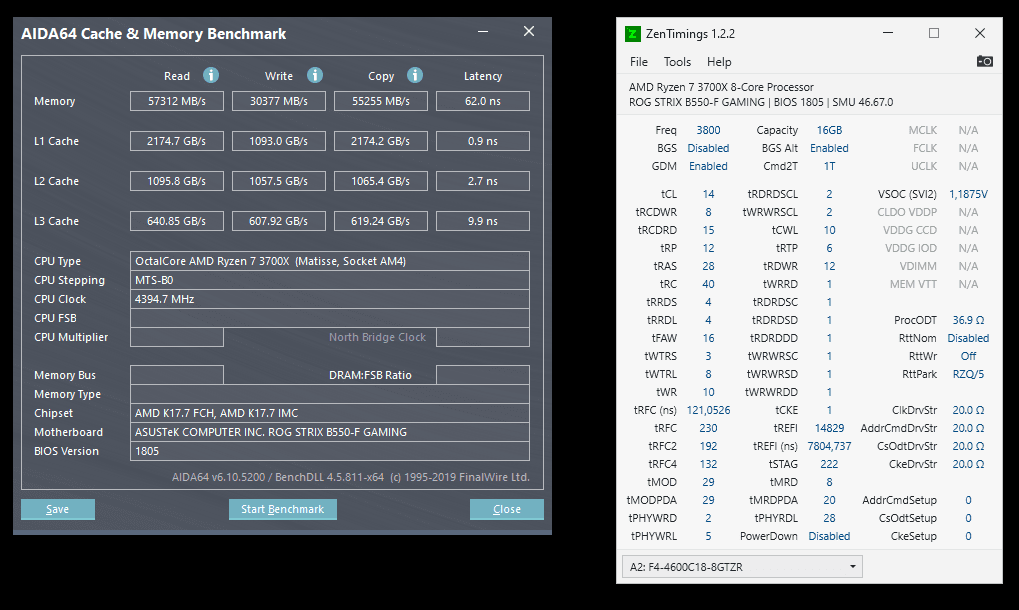Image resolution: width=1019 pixels, height=610 pixels.
Task: Click the Freq value 3800
Action: 708,130
